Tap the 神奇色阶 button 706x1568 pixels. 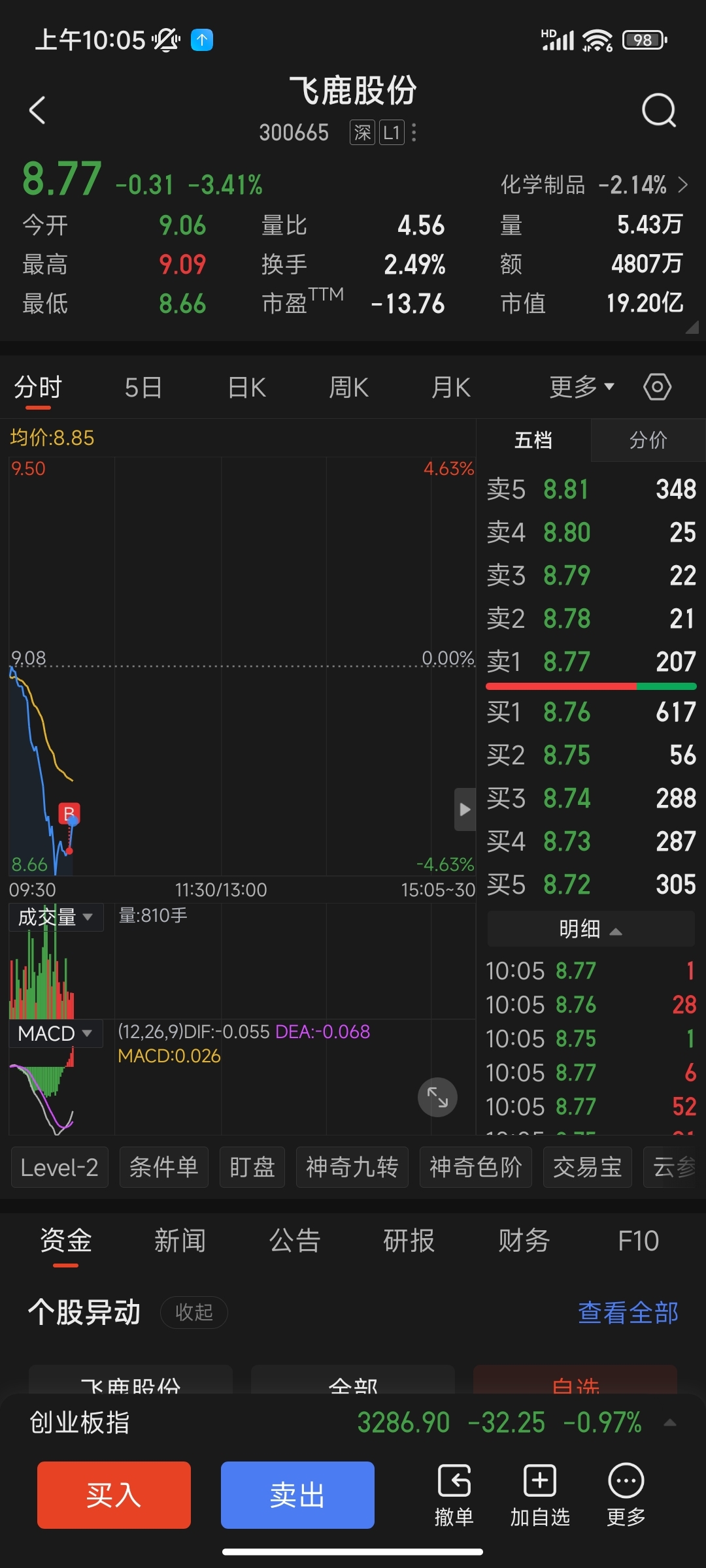pyautogui.click(x=476, y=1167)
